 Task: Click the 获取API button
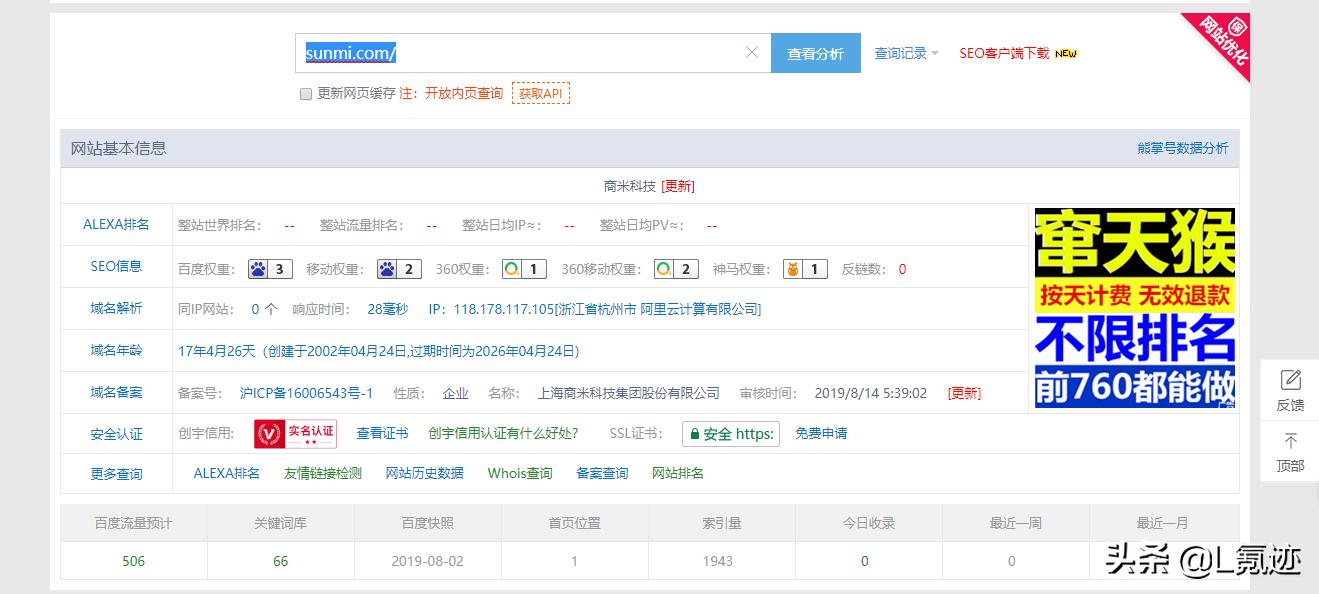pyautogui.click(x=541, y=93)
